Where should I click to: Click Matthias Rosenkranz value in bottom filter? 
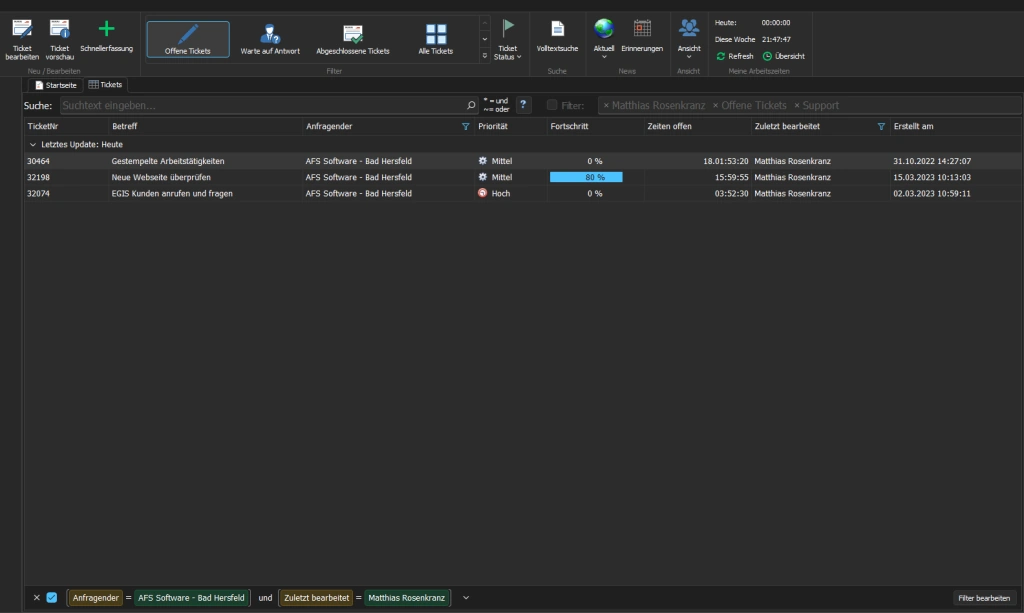406,597
